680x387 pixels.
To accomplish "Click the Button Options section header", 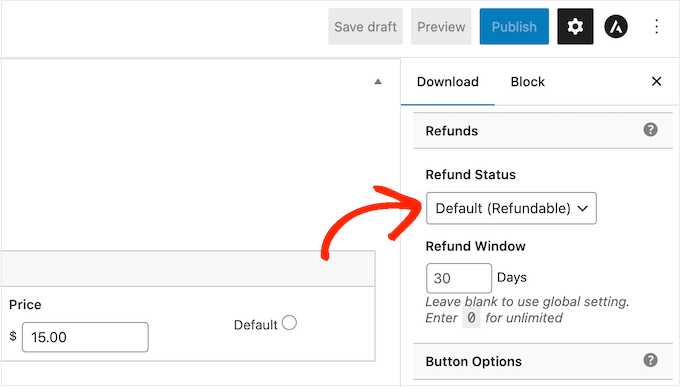I will click(543, 361).
